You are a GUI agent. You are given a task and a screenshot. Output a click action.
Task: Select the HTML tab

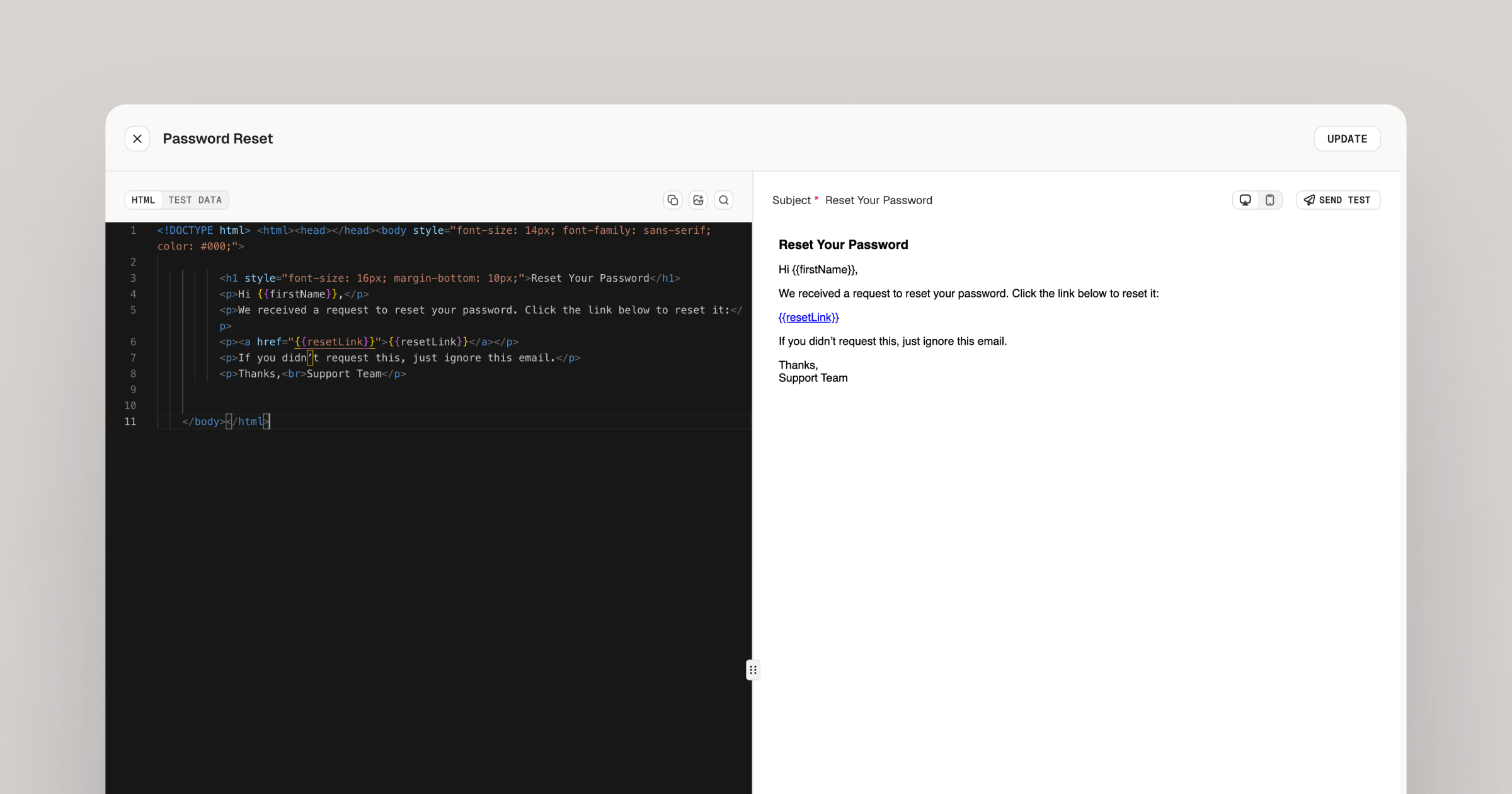tap(144, 200)
